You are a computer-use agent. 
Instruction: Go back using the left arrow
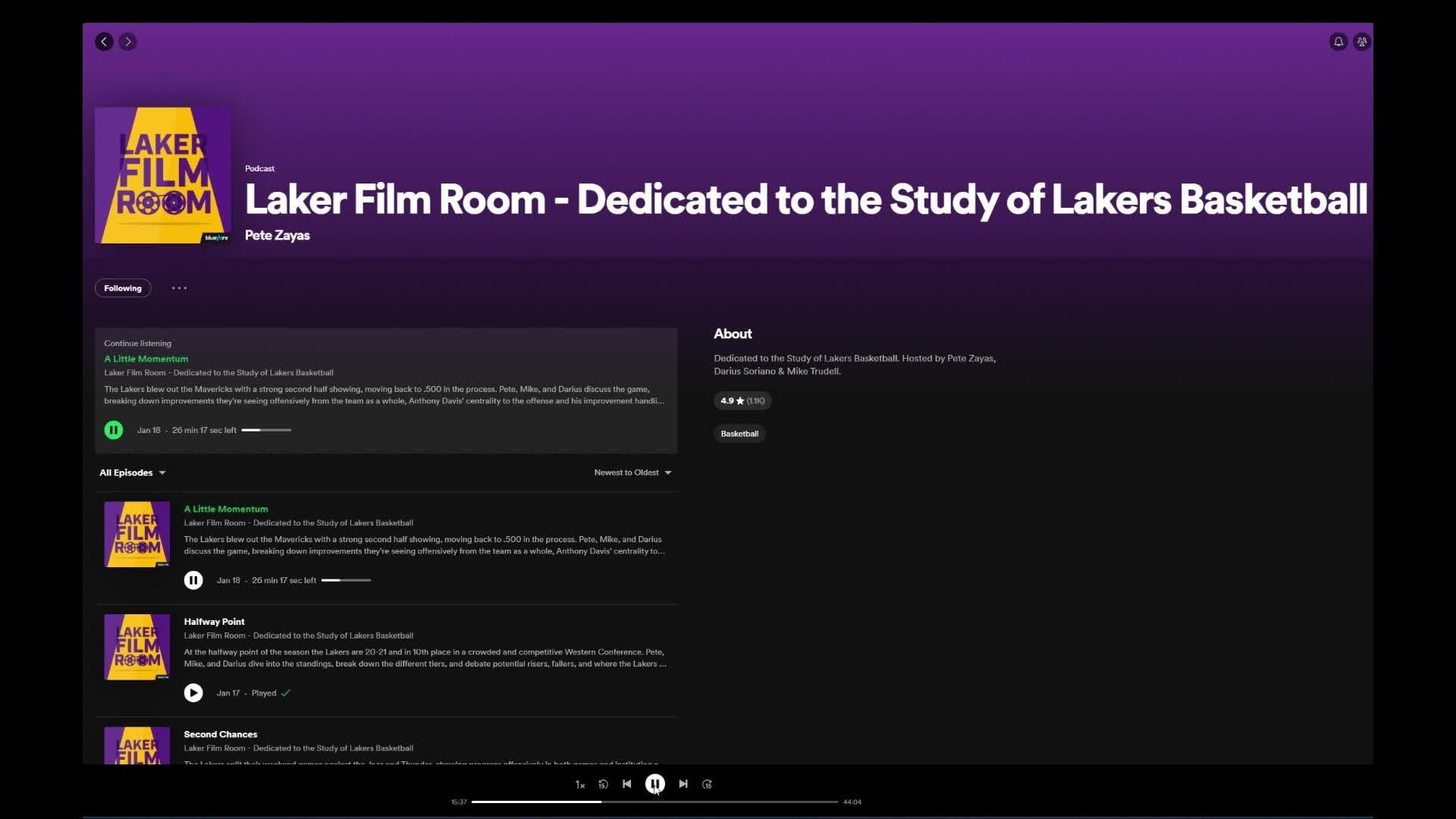(104, 42)
